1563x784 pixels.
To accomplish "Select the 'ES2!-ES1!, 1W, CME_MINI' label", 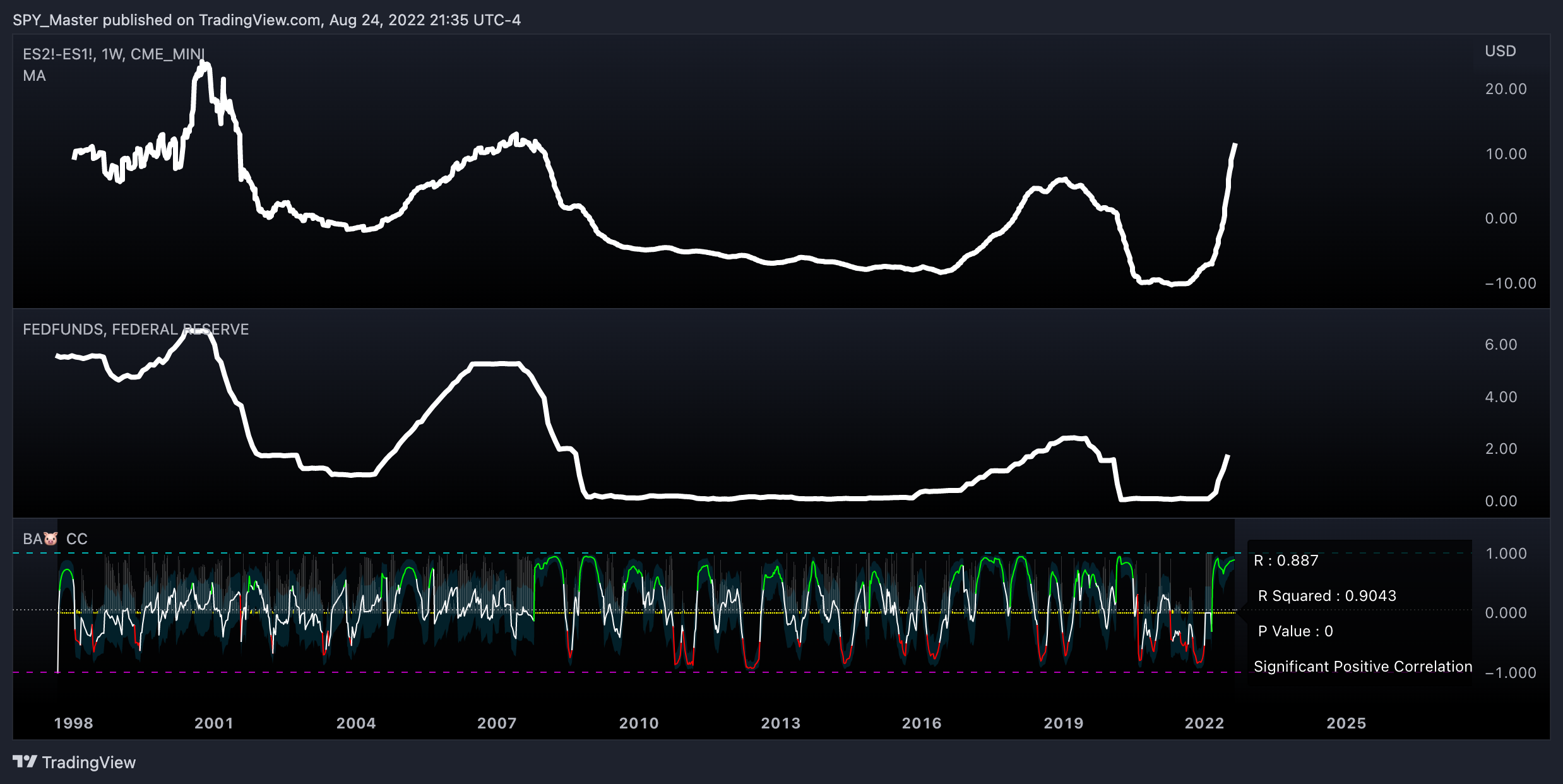I will (x=114, y=54).
